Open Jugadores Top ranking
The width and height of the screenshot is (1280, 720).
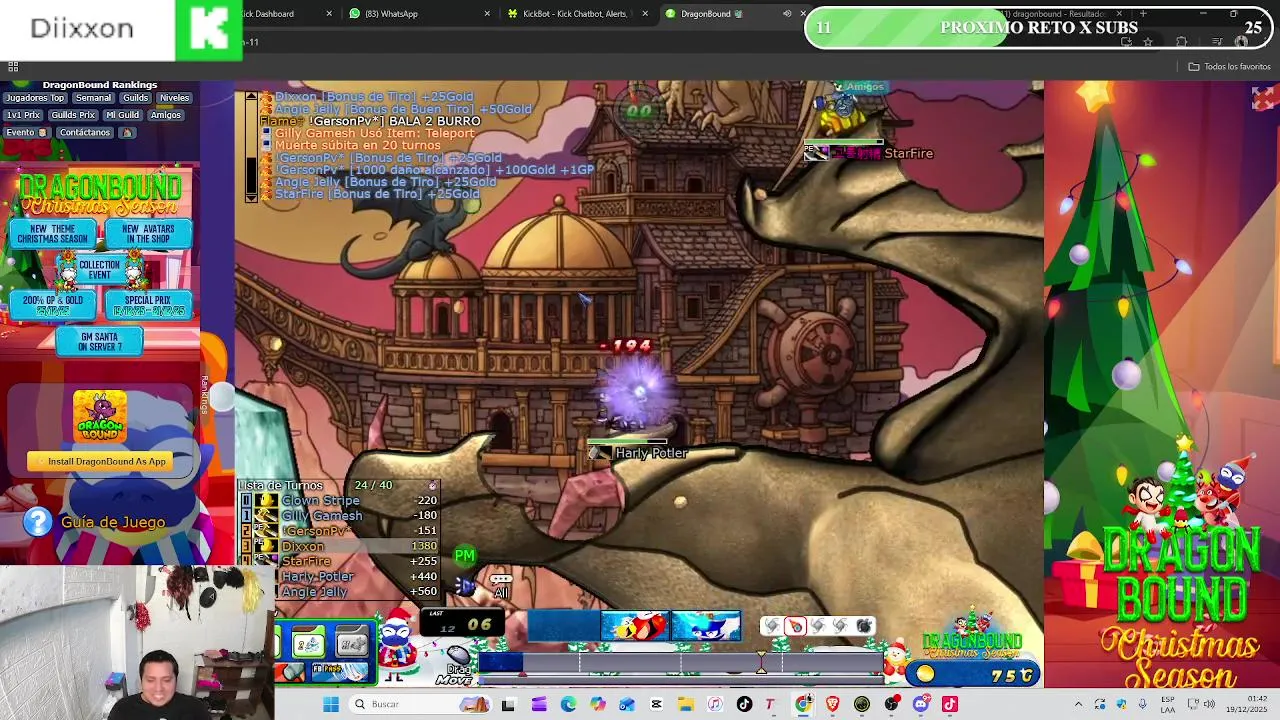[35, 98]
